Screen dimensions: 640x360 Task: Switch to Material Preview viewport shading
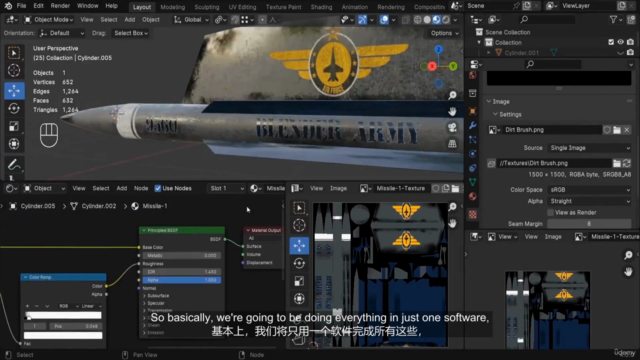(436, 20)
